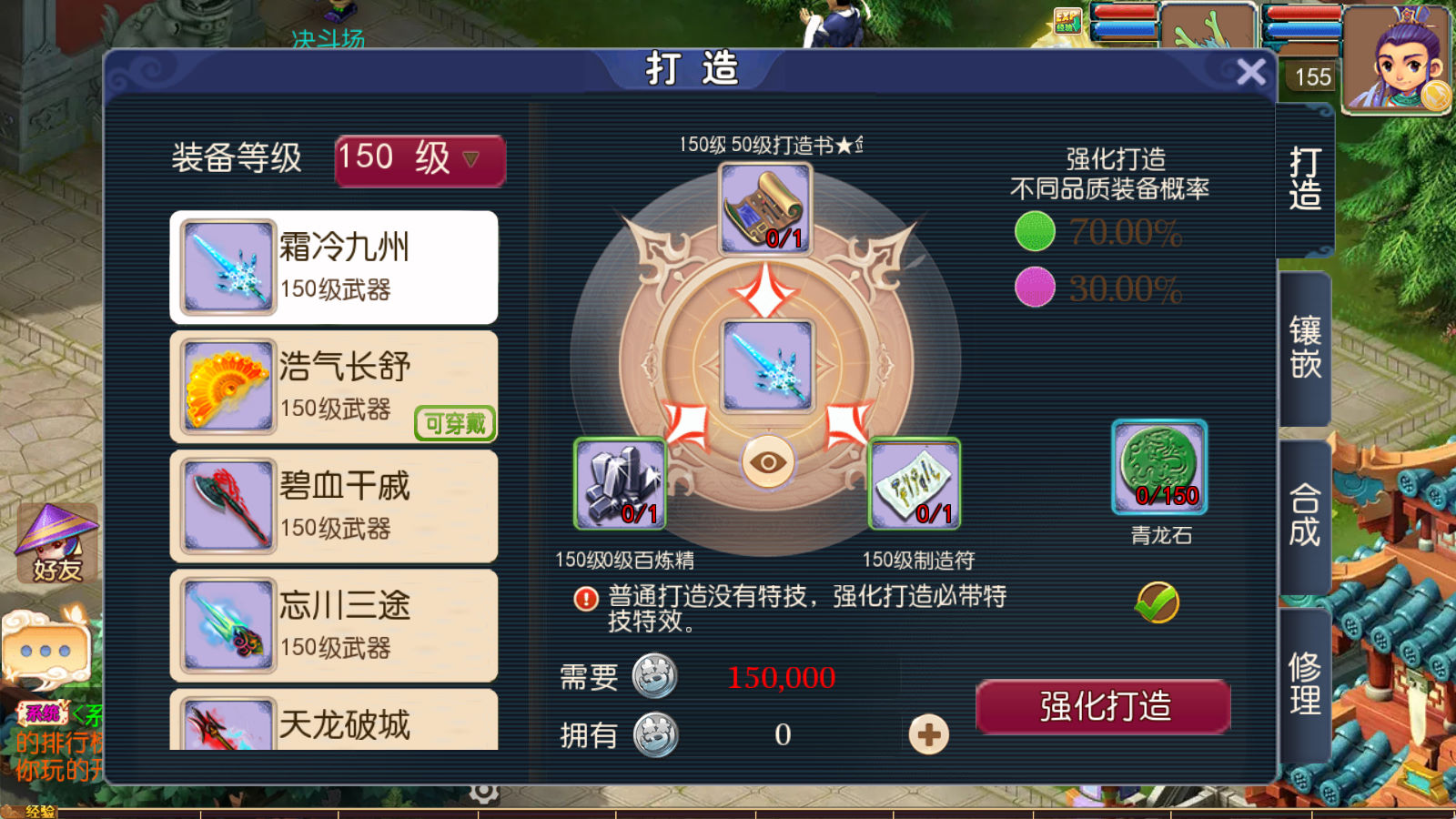The image size is (1456, 819).
Task: Click the player avatar portrait
Action: pyautogui.click(x=1397, y=59)
